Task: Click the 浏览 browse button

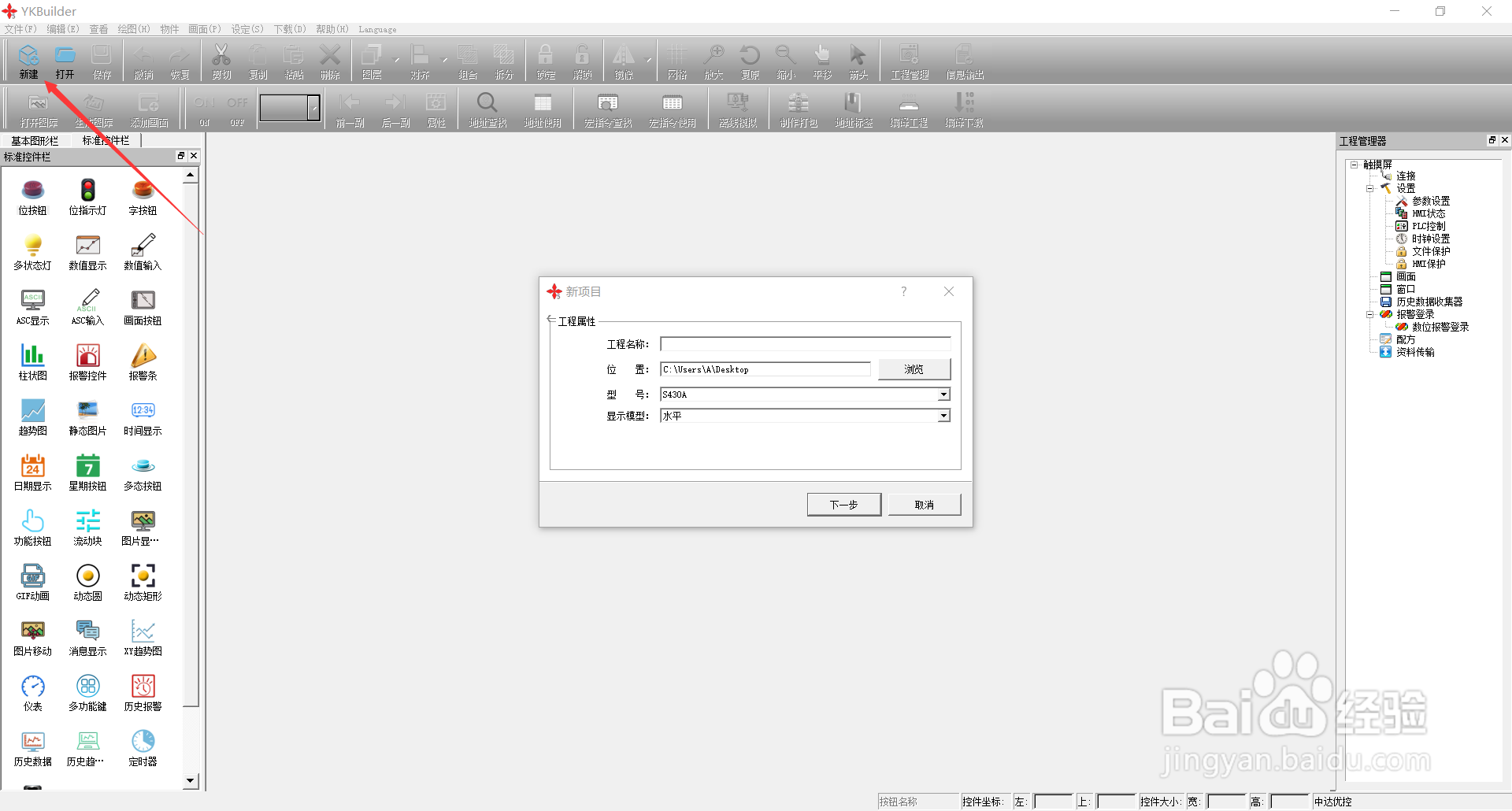Action: coord(914,369)
